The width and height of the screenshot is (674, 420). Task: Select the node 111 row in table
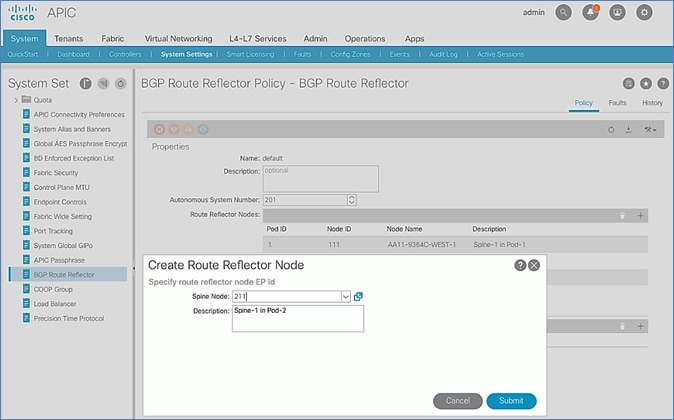(455, 245)
